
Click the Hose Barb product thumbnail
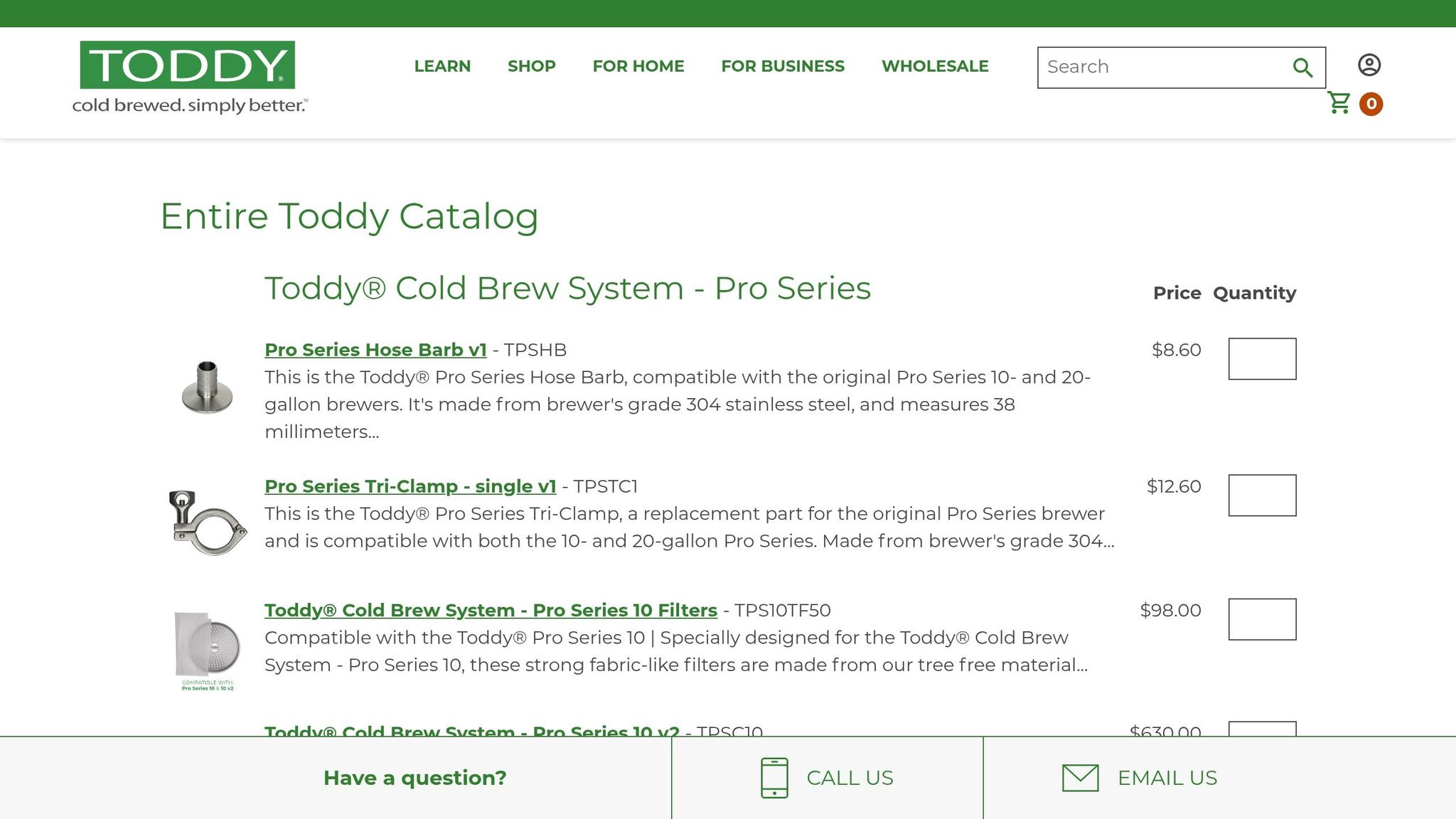tap(207, 387)
